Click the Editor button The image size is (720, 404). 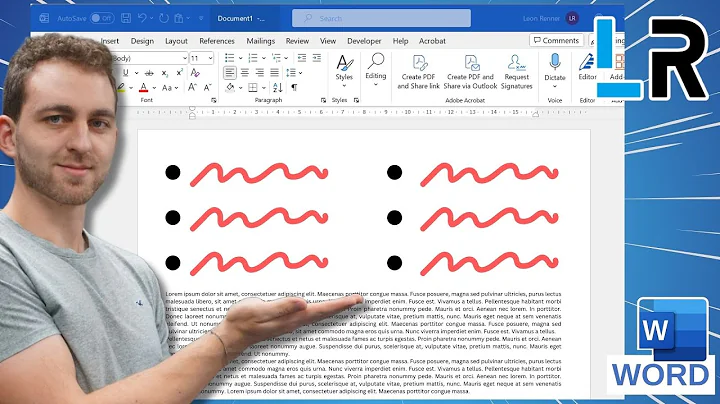tap(587, 68)
